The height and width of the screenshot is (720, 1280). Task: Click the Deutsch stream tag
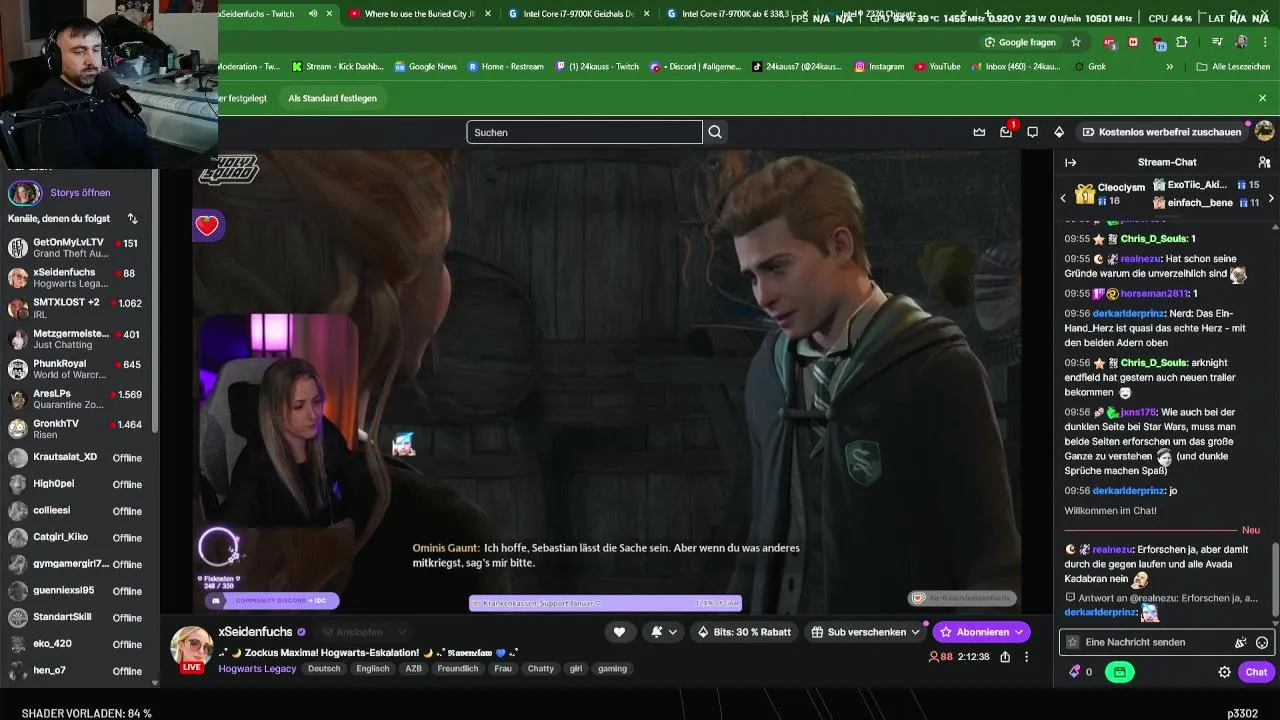pyautogui.click(x=324, y=668)
